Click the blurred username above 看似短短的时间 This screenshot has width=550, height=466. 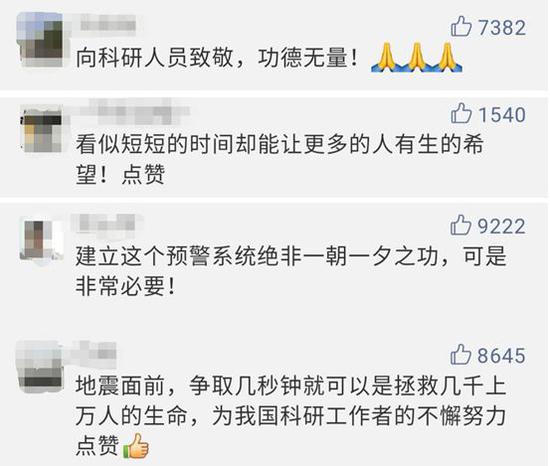pyautogui.click(x=134, y=111)
